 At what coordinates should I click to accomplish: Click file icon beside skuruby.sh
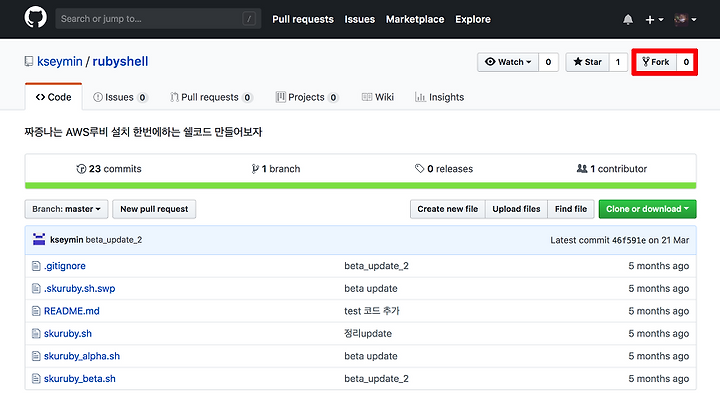[36, 333]
